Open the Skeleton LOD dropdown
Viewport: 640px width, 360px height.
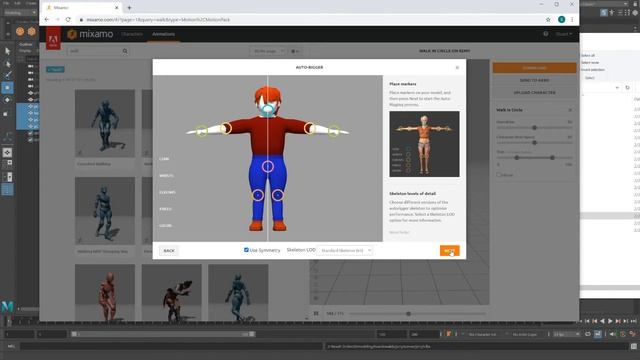(345, 250)
